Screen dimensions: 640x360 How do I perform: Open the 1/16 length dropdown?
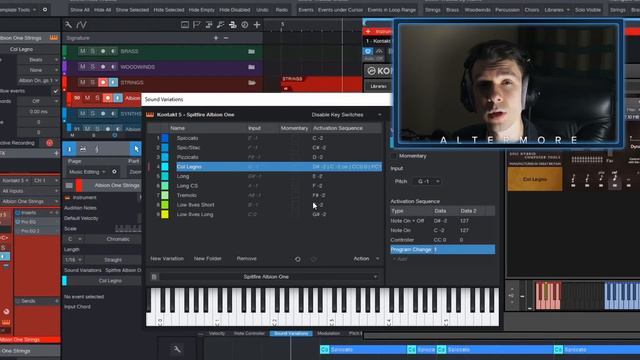[74, 260]
